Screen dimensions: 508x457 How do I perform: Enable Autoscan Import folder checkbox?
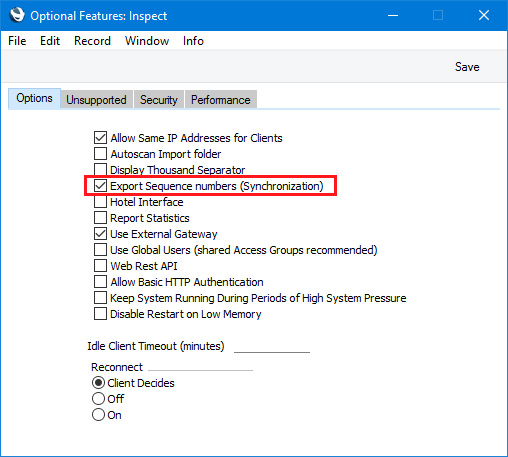pos(100,154)
